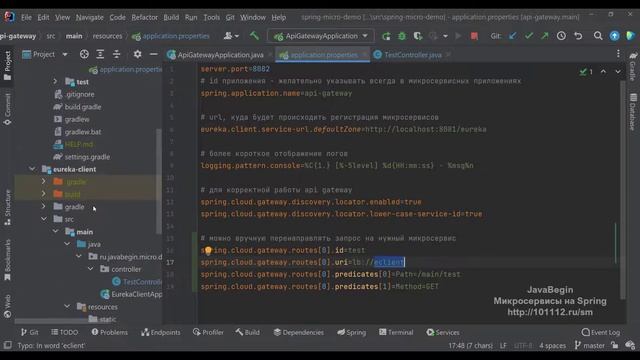Update project with the Git blue arrow

(513, 36)
